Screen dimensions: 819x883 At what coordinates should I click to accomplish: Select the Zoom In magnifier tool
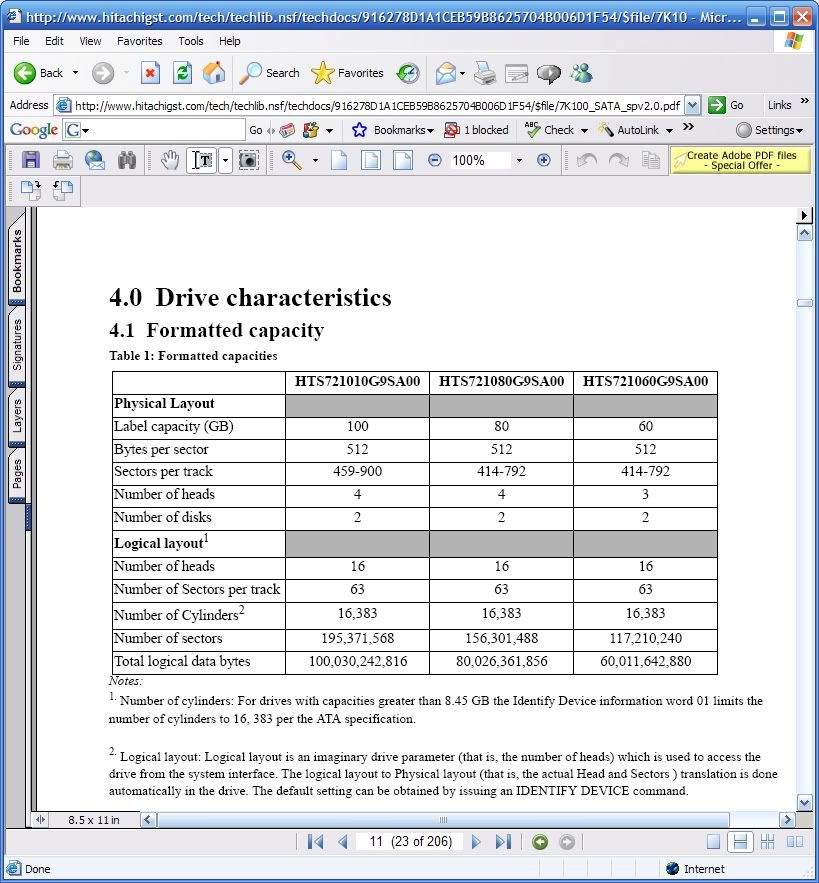(x=291, y=160)
